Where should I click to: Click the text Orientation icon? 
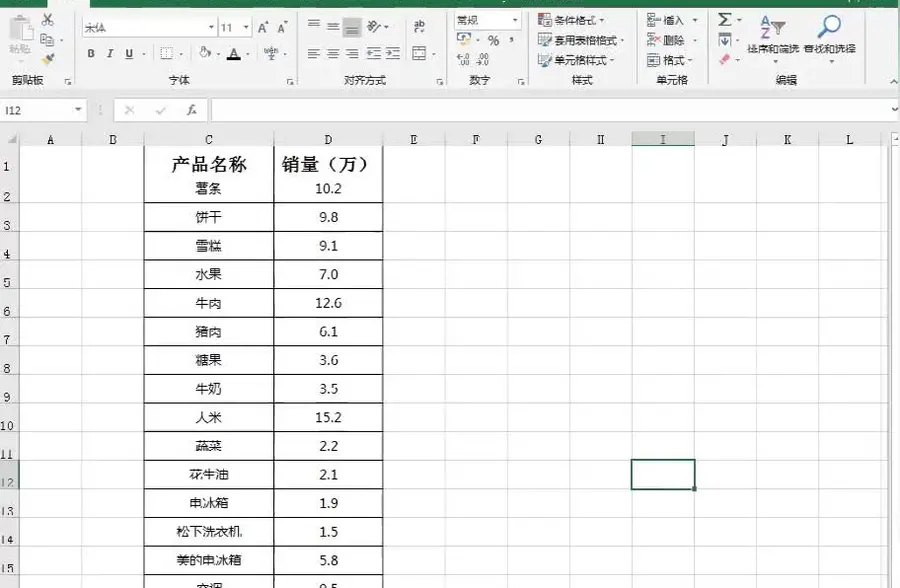(374, 26)
